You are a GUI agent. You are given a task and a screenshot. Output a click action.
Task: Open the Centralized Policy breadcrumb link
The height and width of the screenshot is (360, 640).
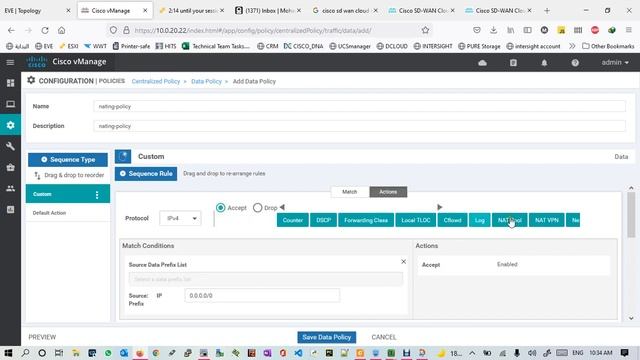(156, 81)
